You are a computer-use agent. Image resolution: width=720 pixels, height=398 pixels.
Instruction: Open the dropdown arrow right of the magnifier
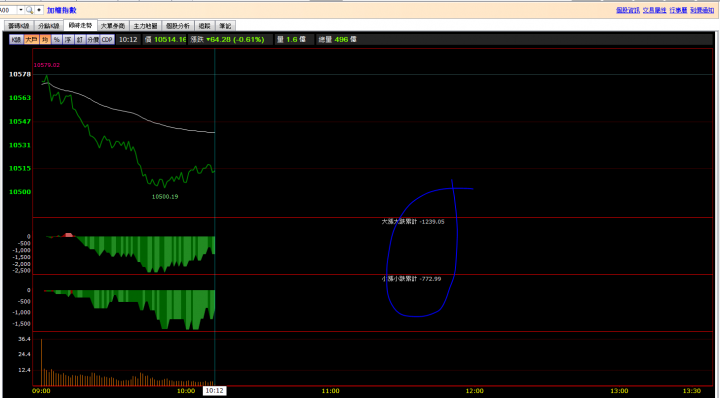click(39, 10)
